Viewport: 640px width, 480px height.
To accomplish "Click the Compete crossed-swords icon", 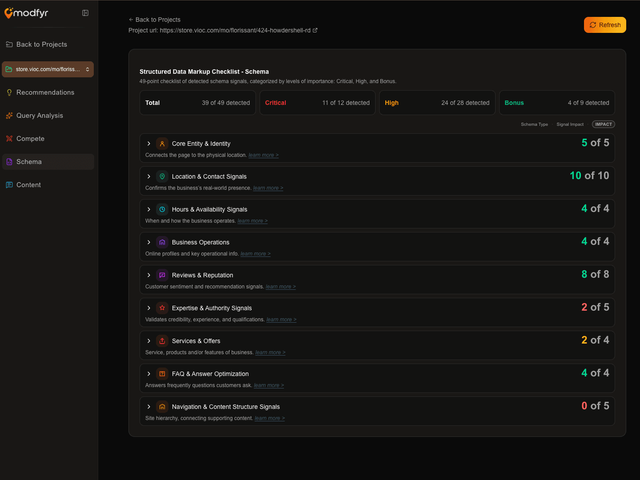I will click(x=9, y=139).
